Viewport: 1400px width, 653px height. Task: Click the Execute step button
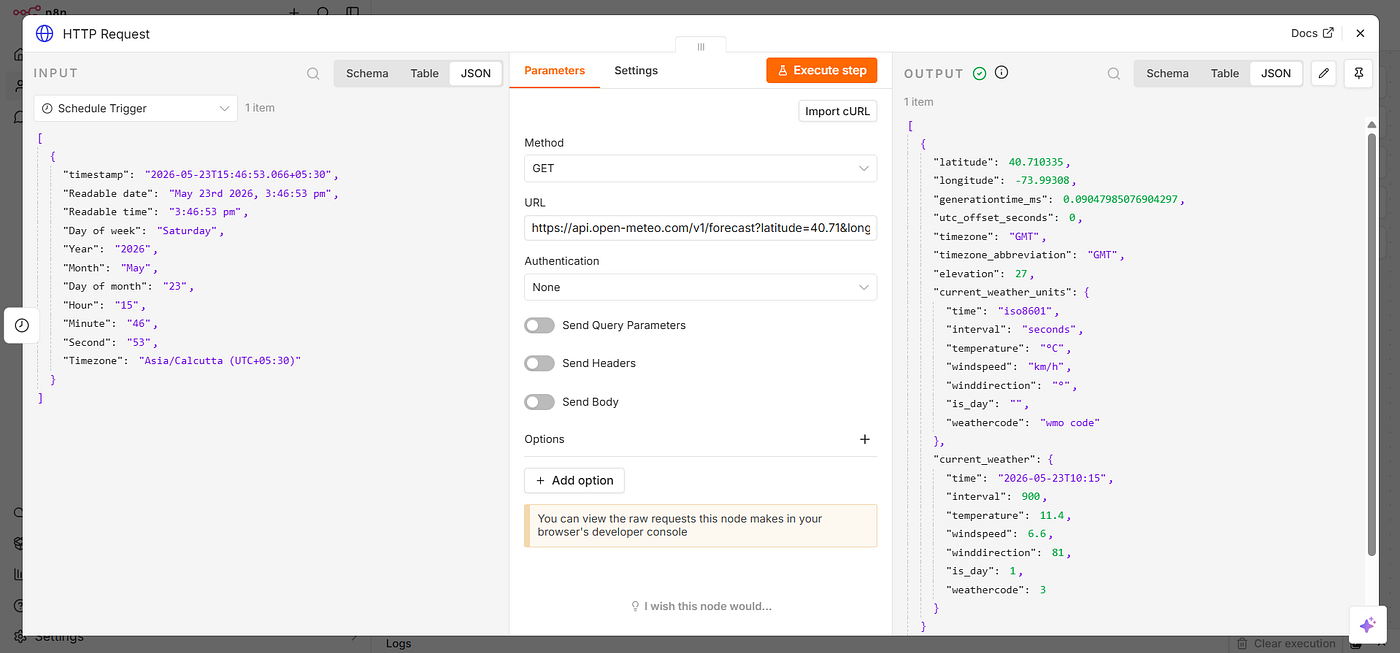(x=822, y=70)
